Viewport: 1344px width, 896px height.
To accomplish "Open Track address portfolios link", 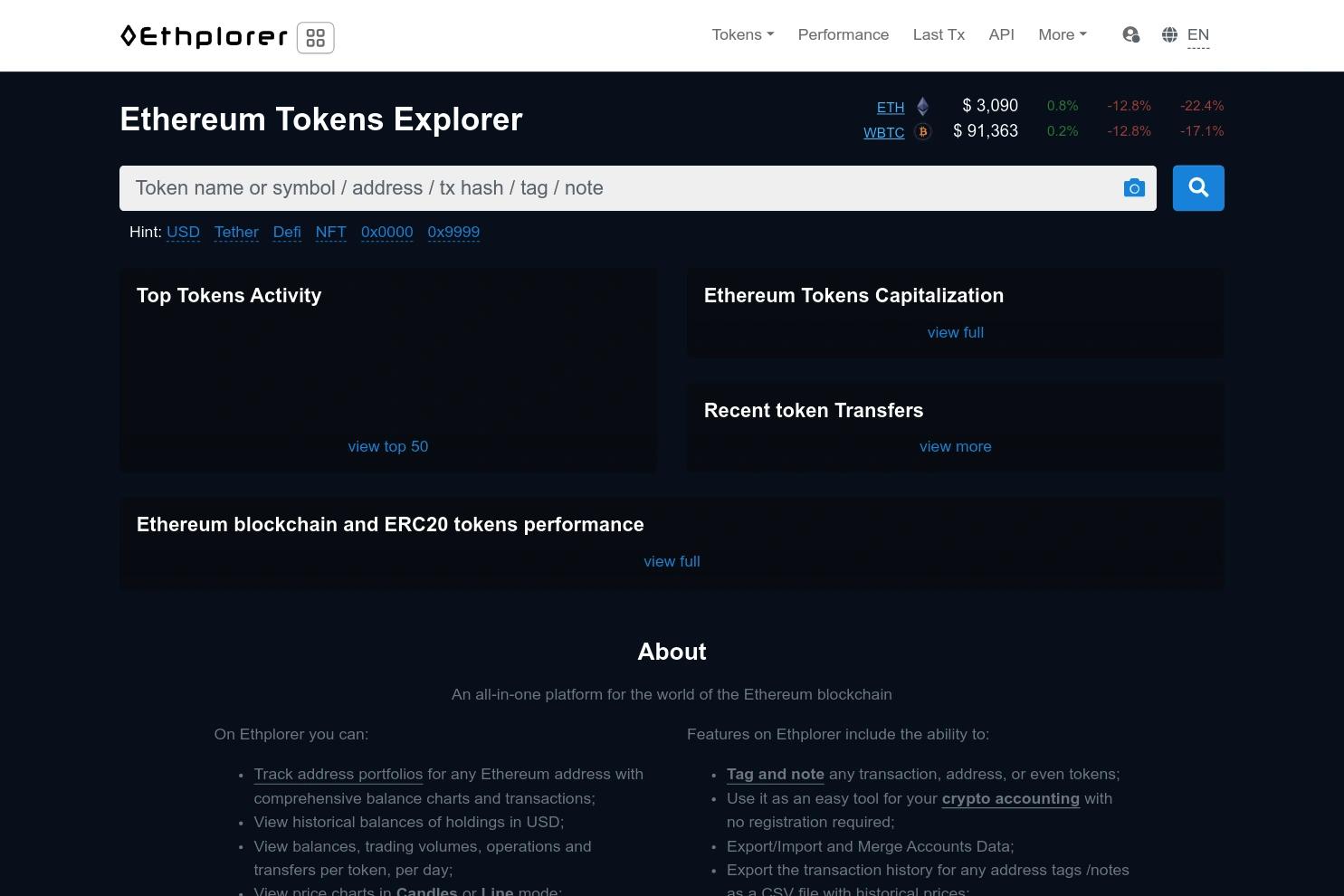I will [x=338, y=775].
